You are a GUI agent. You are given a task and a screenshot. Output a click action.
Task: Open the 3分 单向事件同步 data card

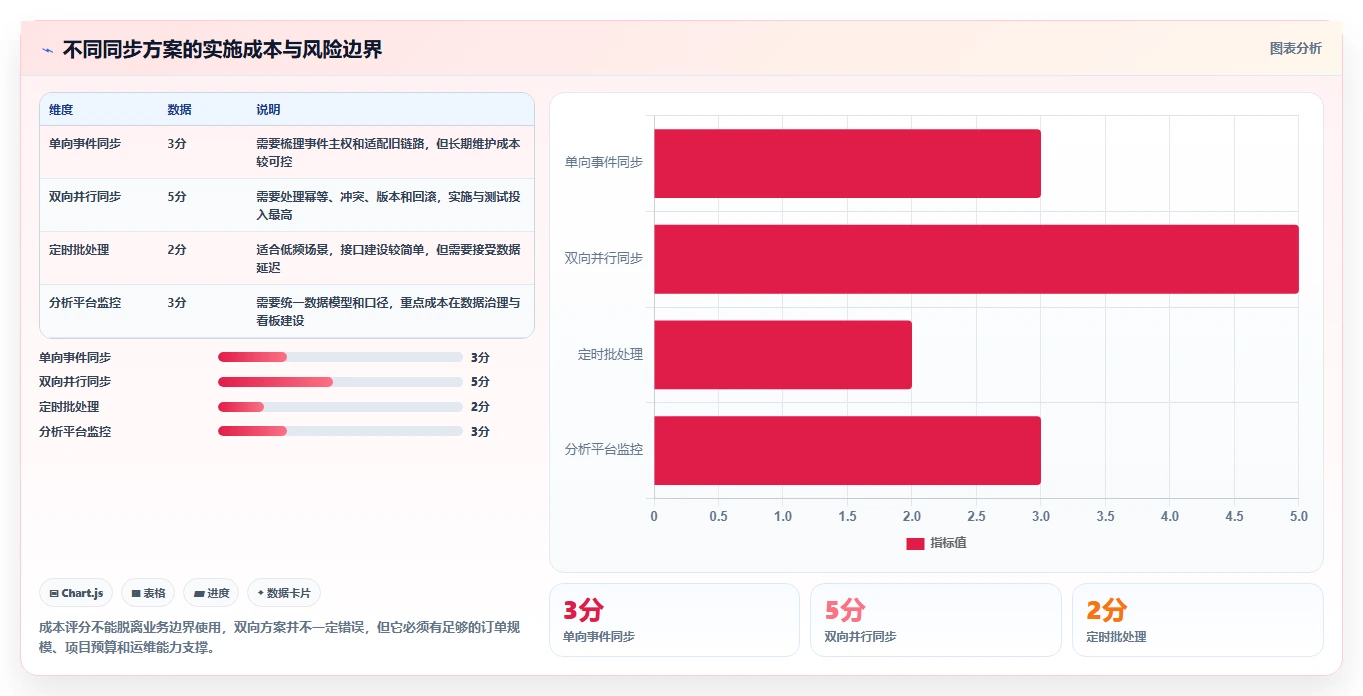point(674,620)
